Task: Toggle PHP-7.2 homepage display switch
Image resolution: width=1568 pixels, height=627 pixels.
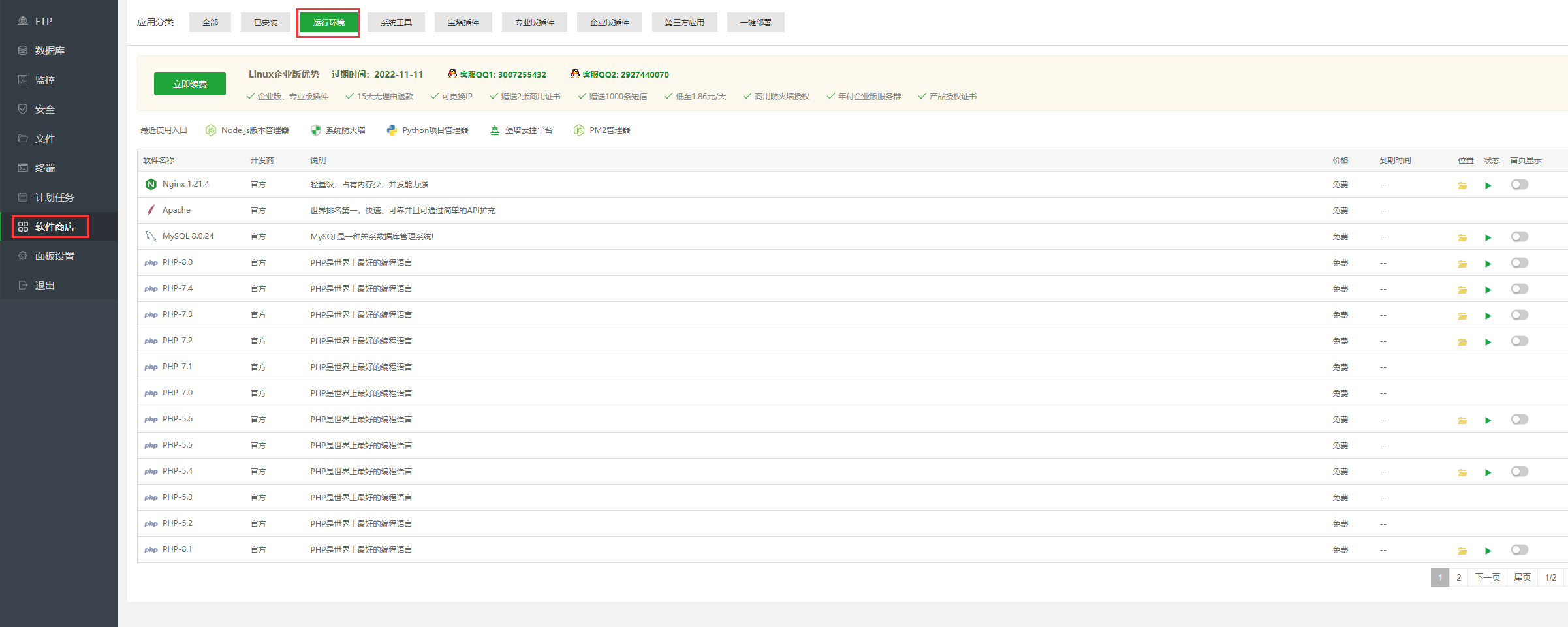Action: (x=1520, y=341)
